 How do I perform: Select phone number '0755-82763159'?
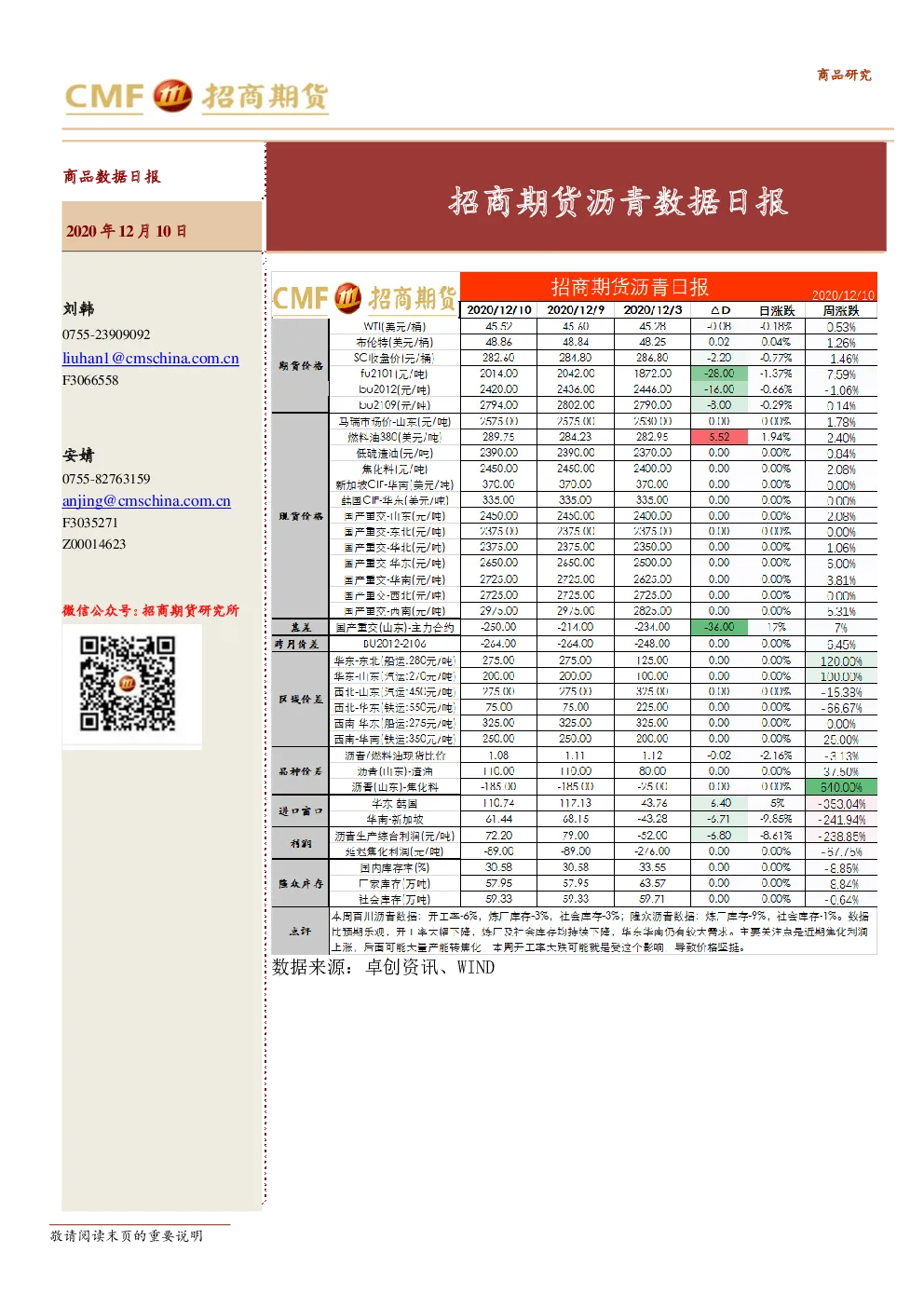point(106,479)
